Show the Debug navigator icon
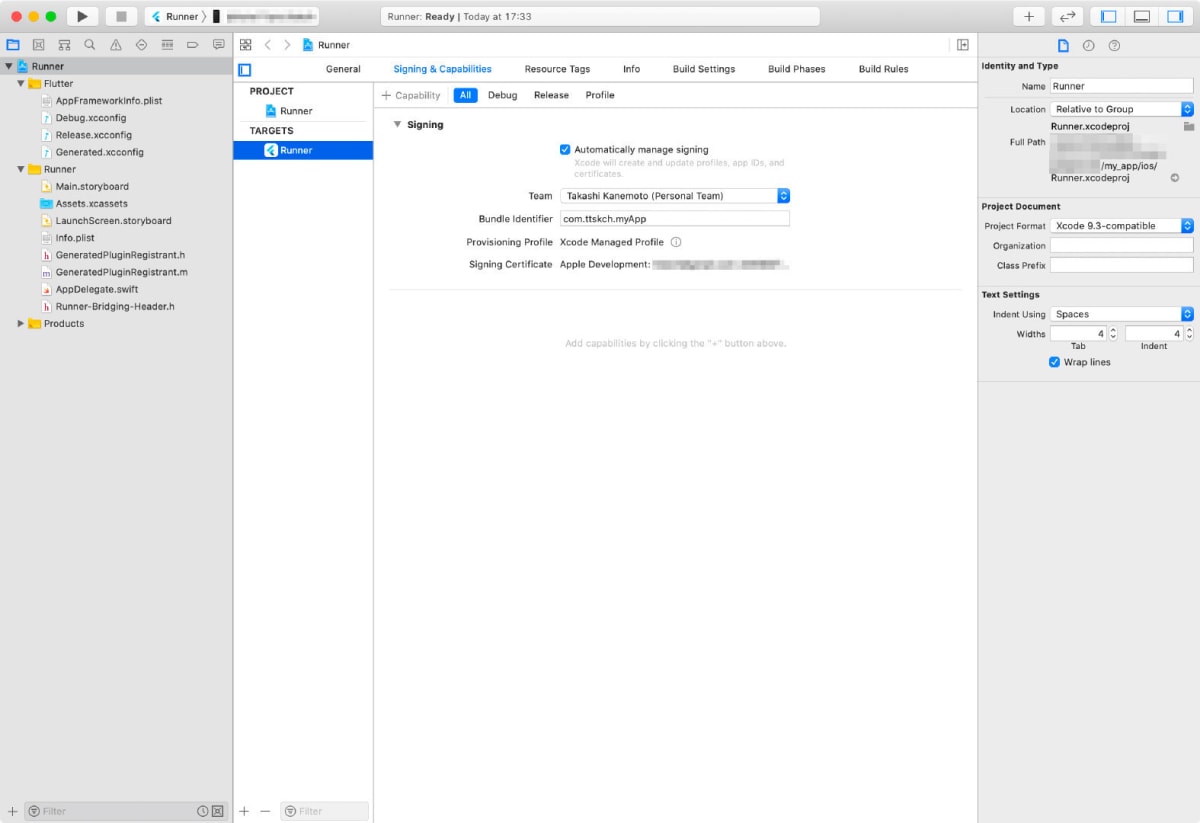The height and width of the screenshot is (823, 1200). click(167, 45)
